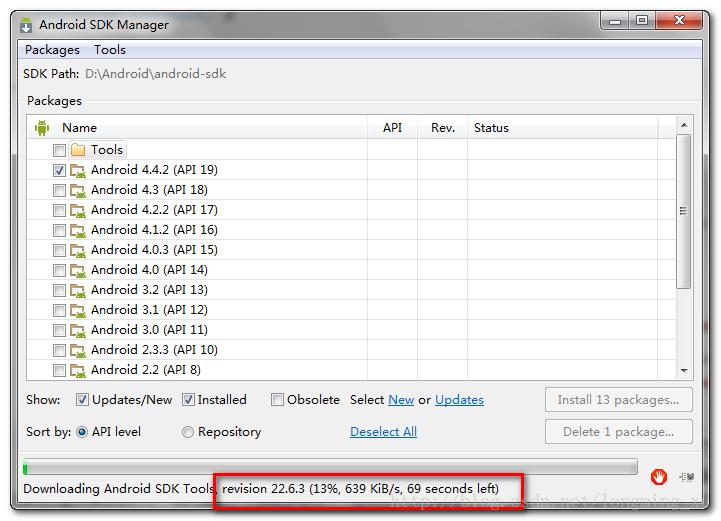Click the SDK path D:\Android\android-sdk text
721x521 pixels.
point(155,74)
